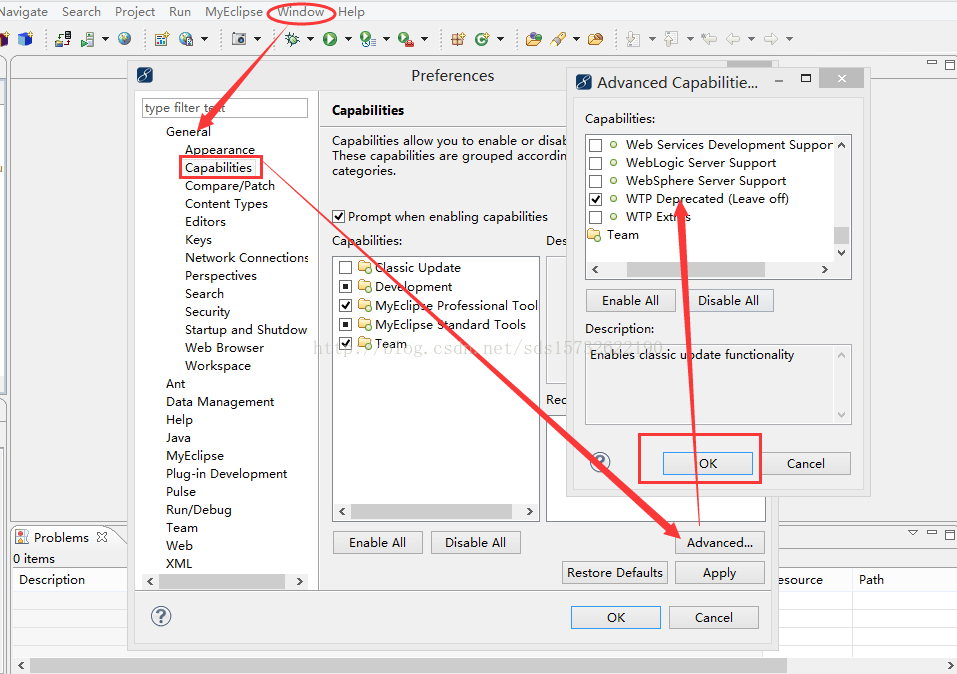Open the Debug dropdown arrow
The height and width of the screenshot is (674, 957).
click(311, 39)
